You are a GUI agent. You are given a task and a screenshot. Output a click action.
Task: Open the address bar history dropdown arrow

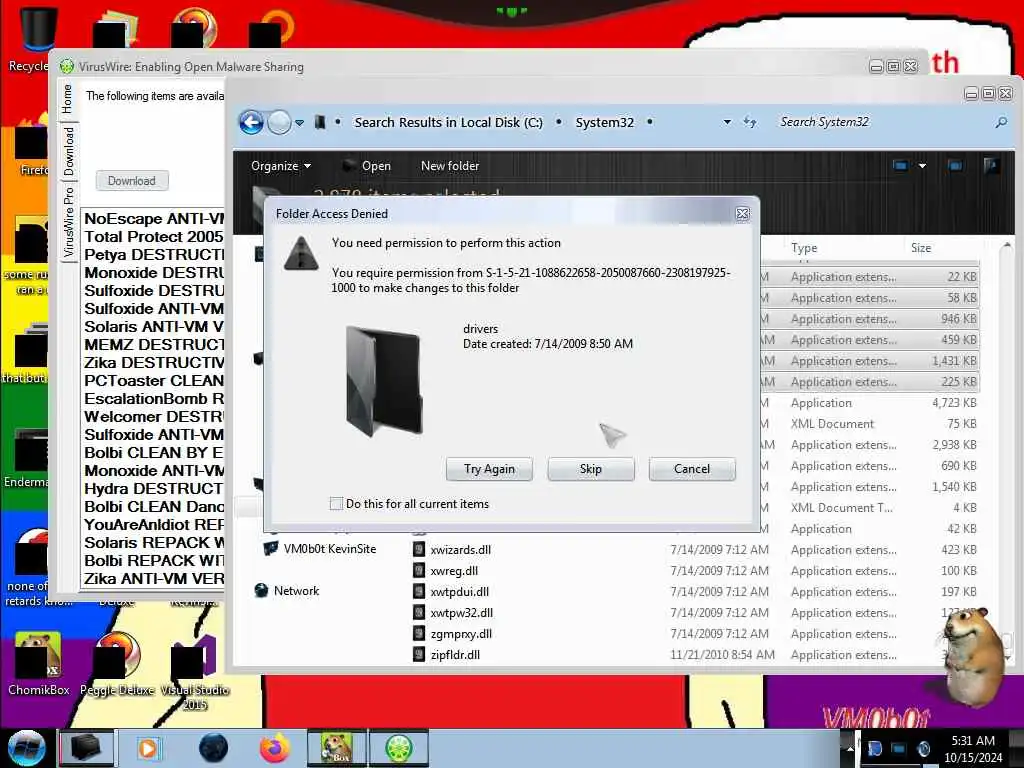point(727,122)
